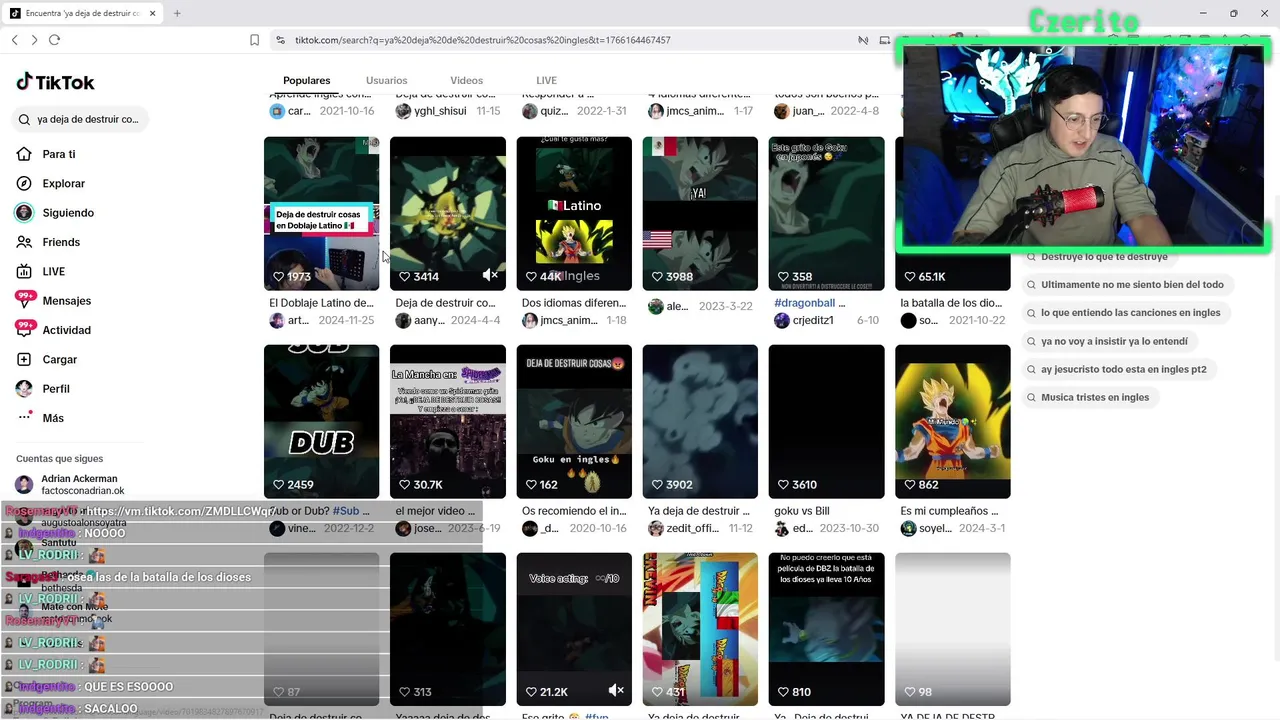
Task: Open Actividad notifications icon
Action: tap(24, 329)
